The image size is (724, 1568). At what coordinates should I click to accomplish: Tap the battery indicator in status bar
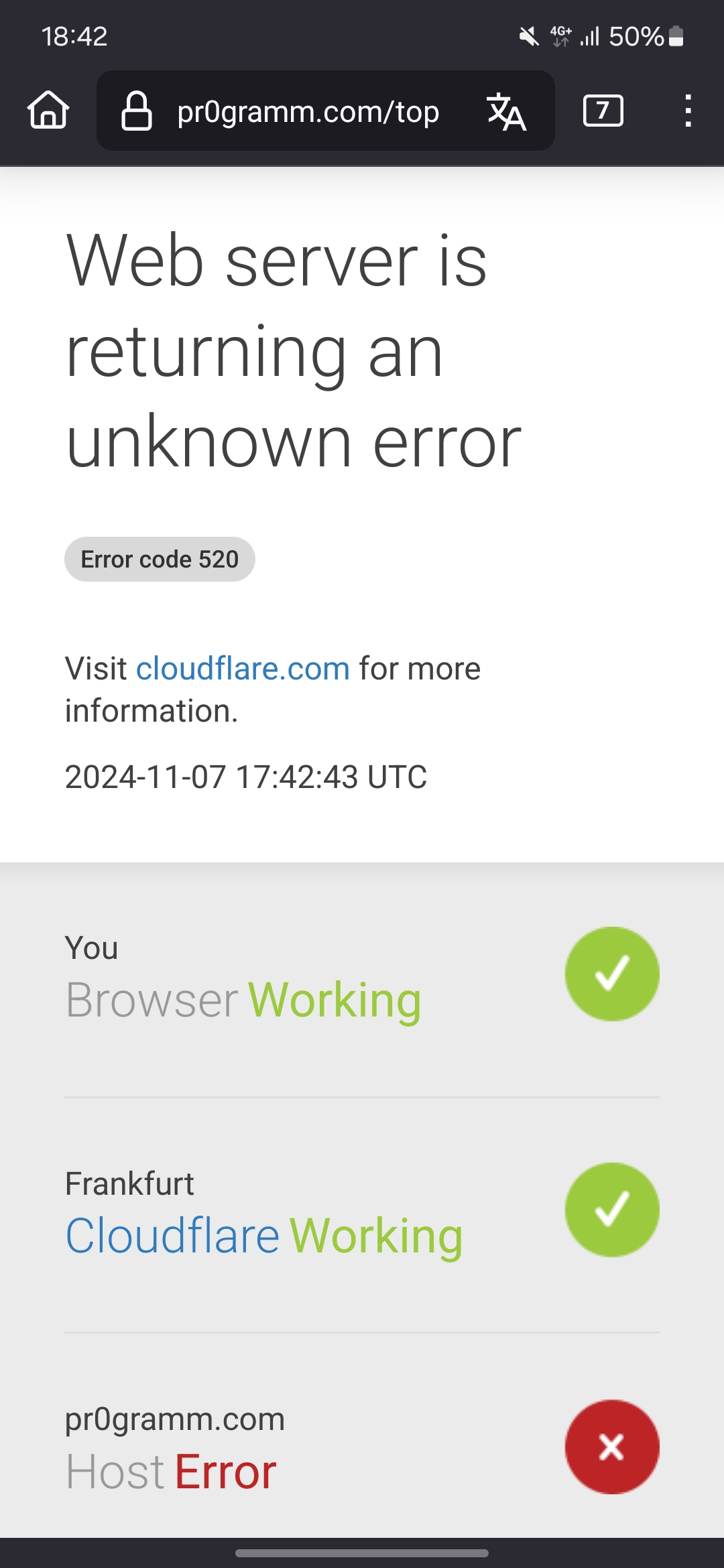coord(676,36)
